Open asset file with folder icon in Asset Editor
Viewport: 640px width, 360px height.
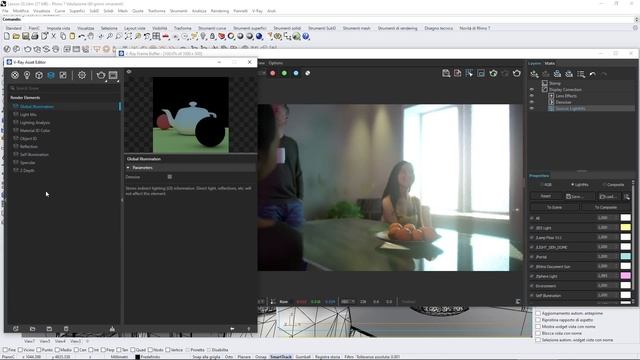coord(33,329)
